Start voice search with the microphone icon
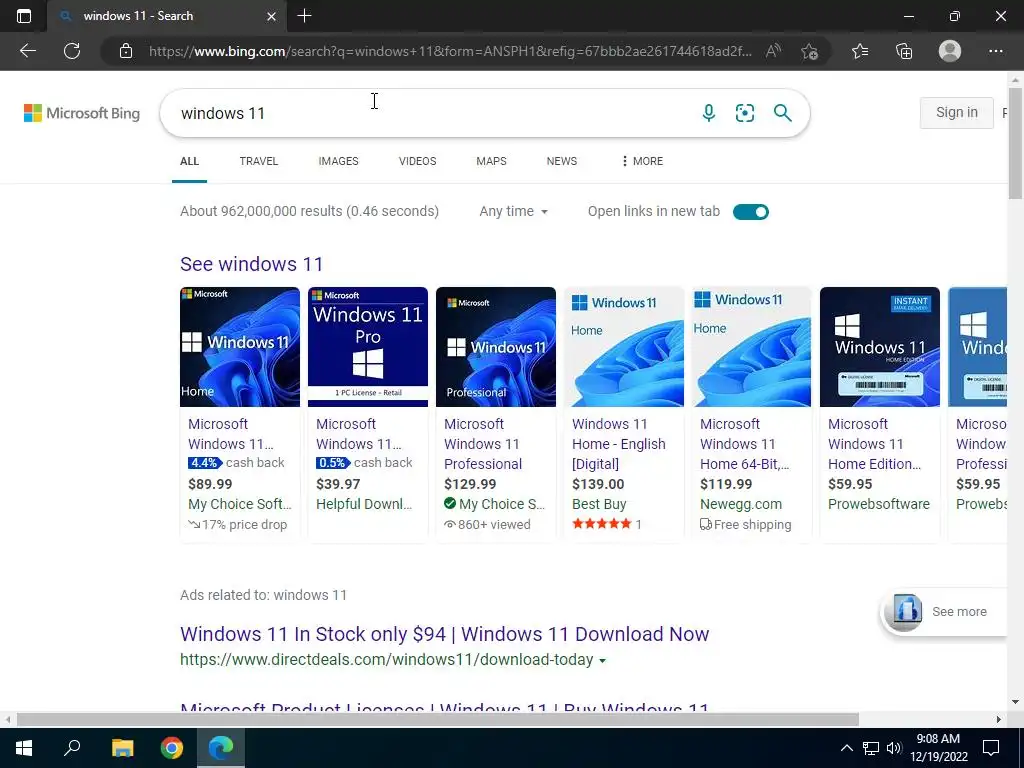1024x768 pixels. pyautogui.click(x=709, y=113)
